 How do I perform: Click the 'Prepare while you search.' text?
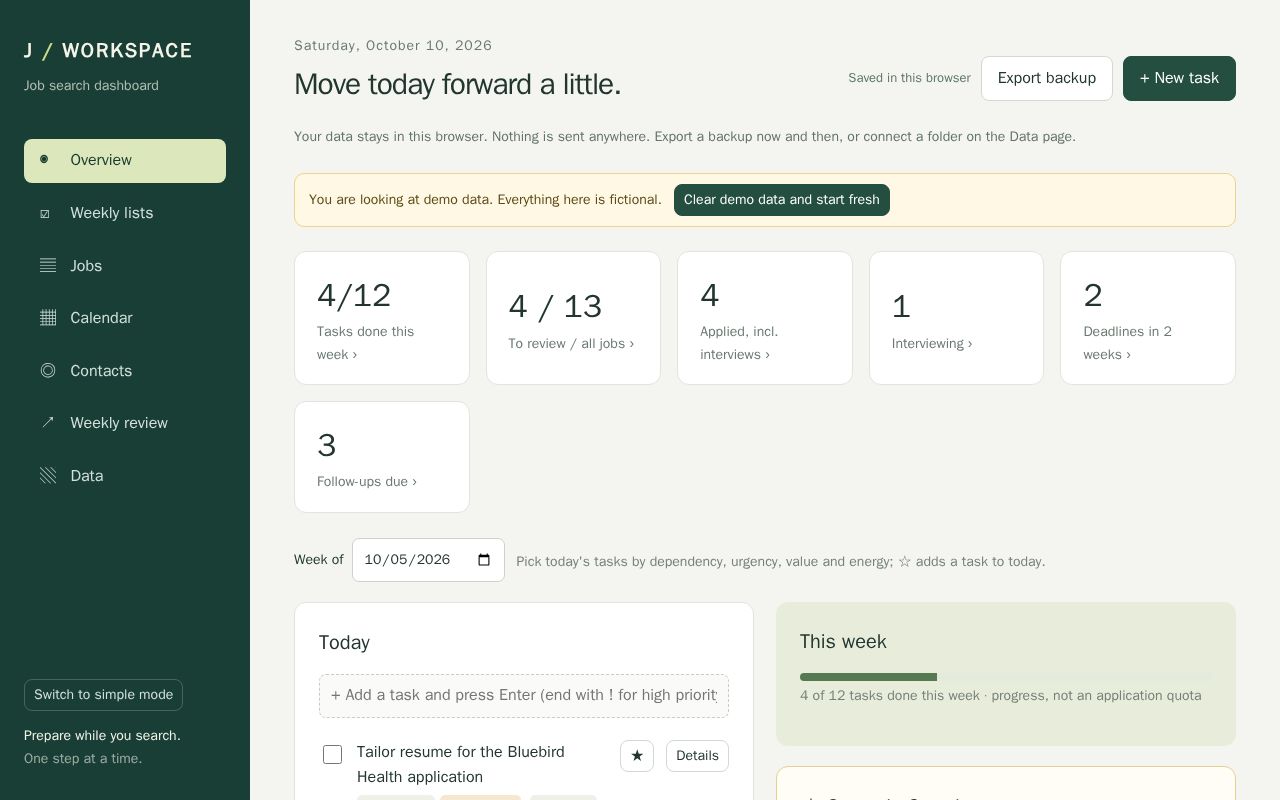coord(102,736)
